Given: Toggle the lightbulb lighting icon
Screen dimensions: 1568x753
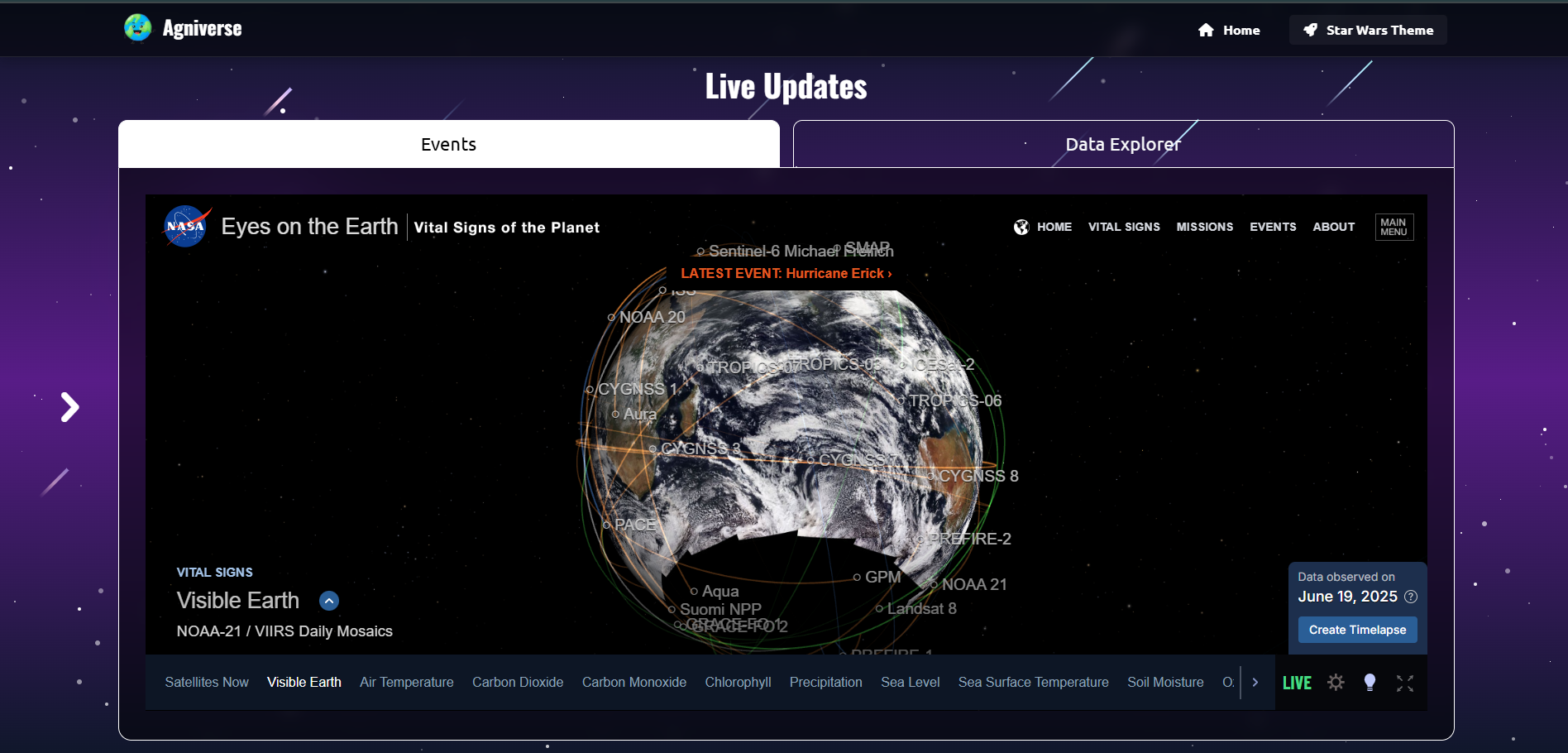Looking at the screenshot, I should click(1370, 683).
